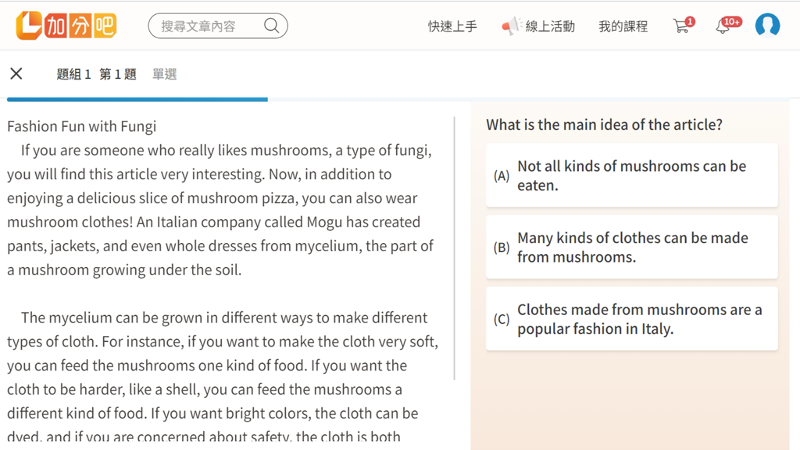Click the search magnifier icon
800x450 pixels.
click(271, 26)
